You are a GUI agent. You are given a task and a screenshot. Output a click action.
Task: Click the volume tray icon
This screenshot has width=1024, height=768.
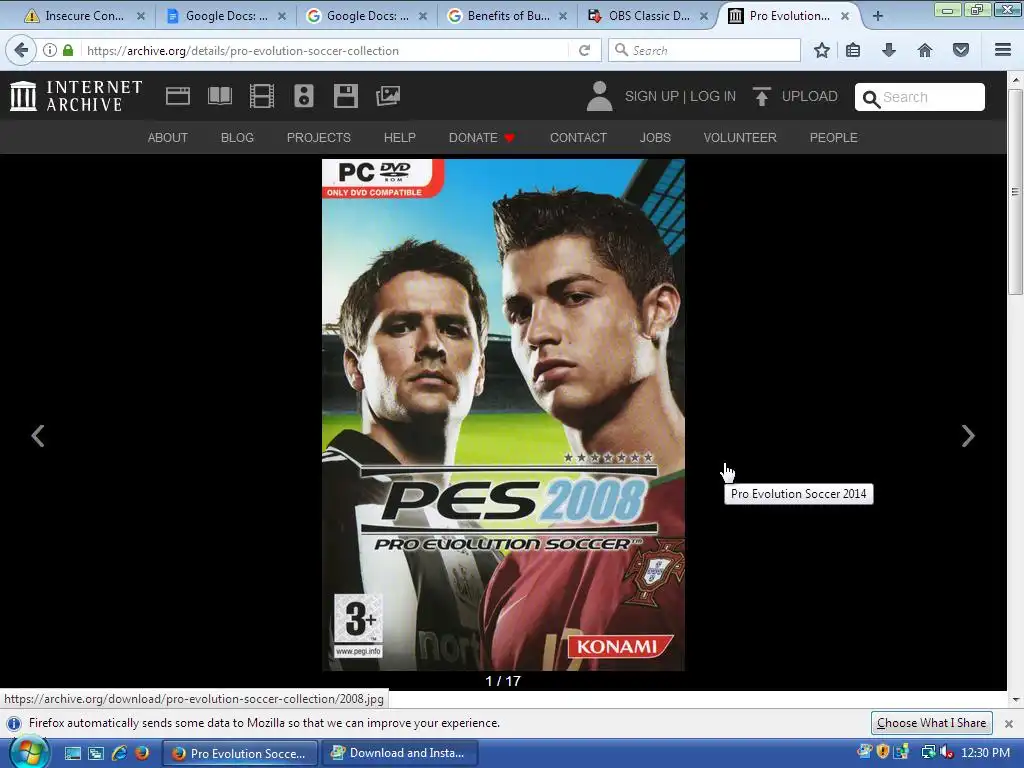tap(946, 753)
